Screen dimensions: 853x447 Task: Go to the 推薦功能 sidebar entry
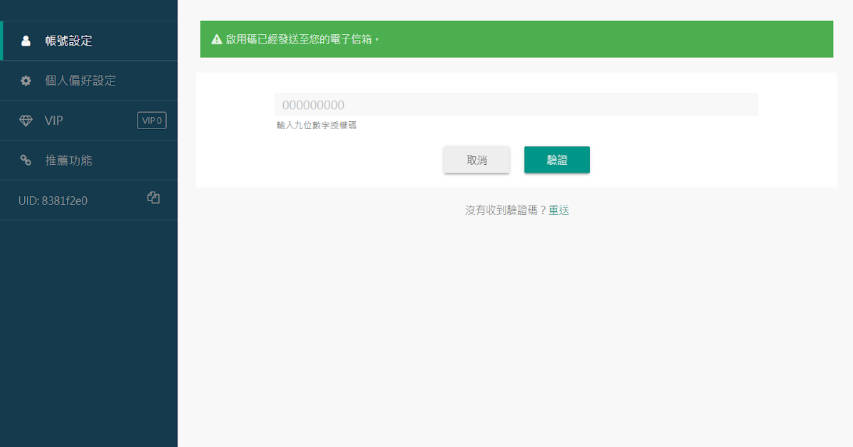[89, 160]
